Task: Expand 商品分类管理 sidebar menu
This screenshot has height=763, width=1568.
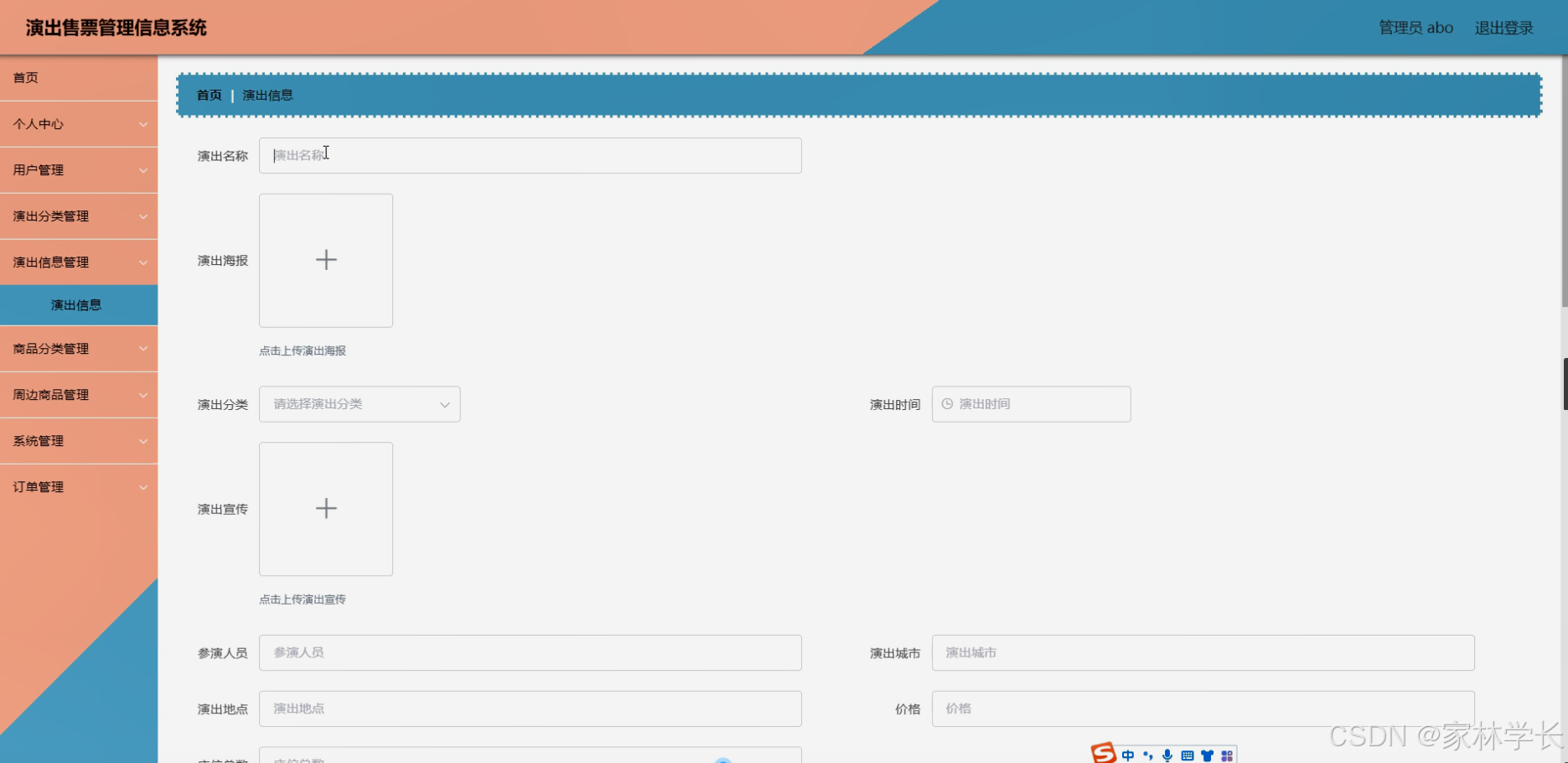Action: coord(79,349)
